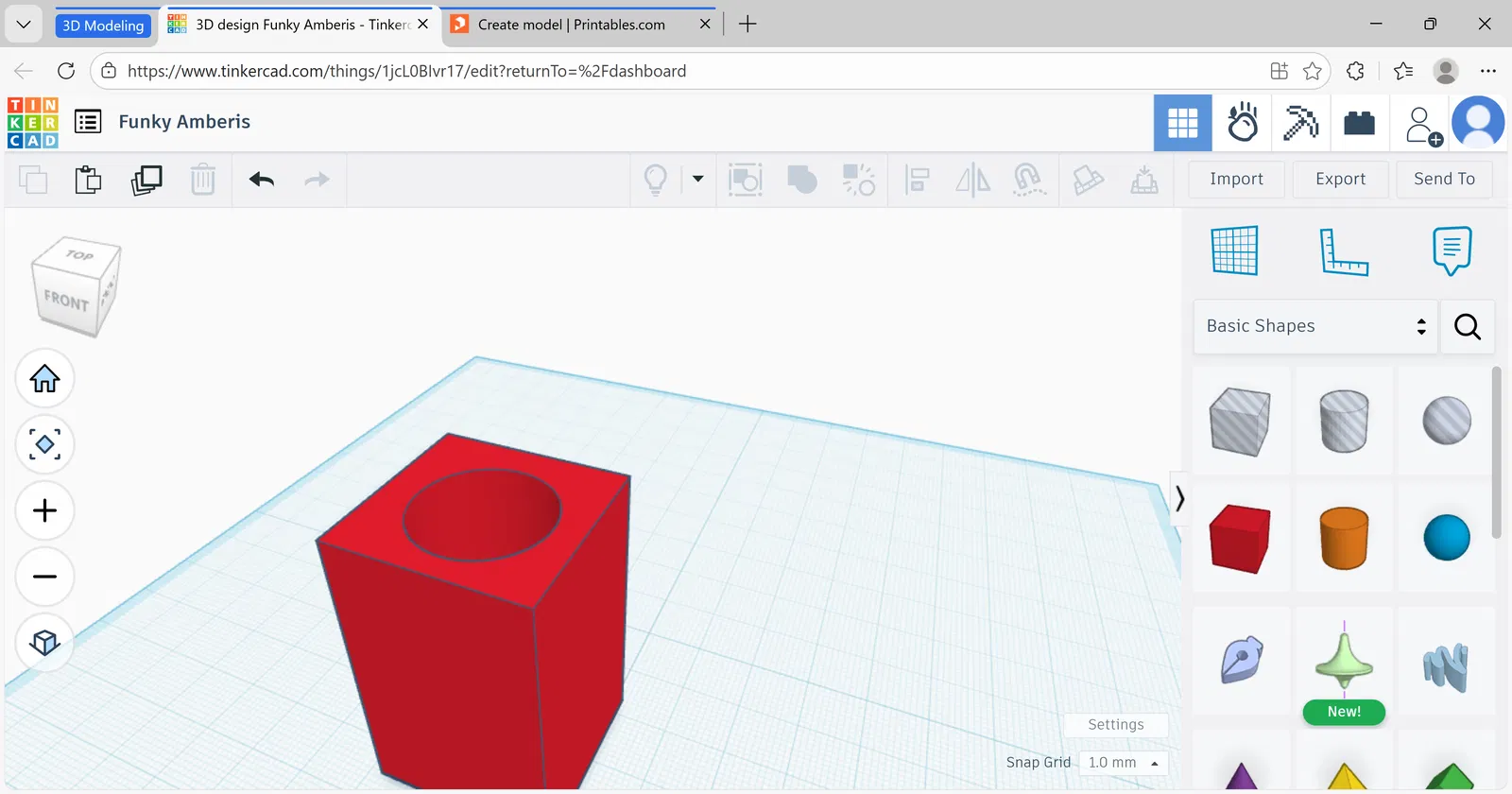
Task: Open the Sim Lab icon
Action: pyautogui.click(x=1243, y=123)
